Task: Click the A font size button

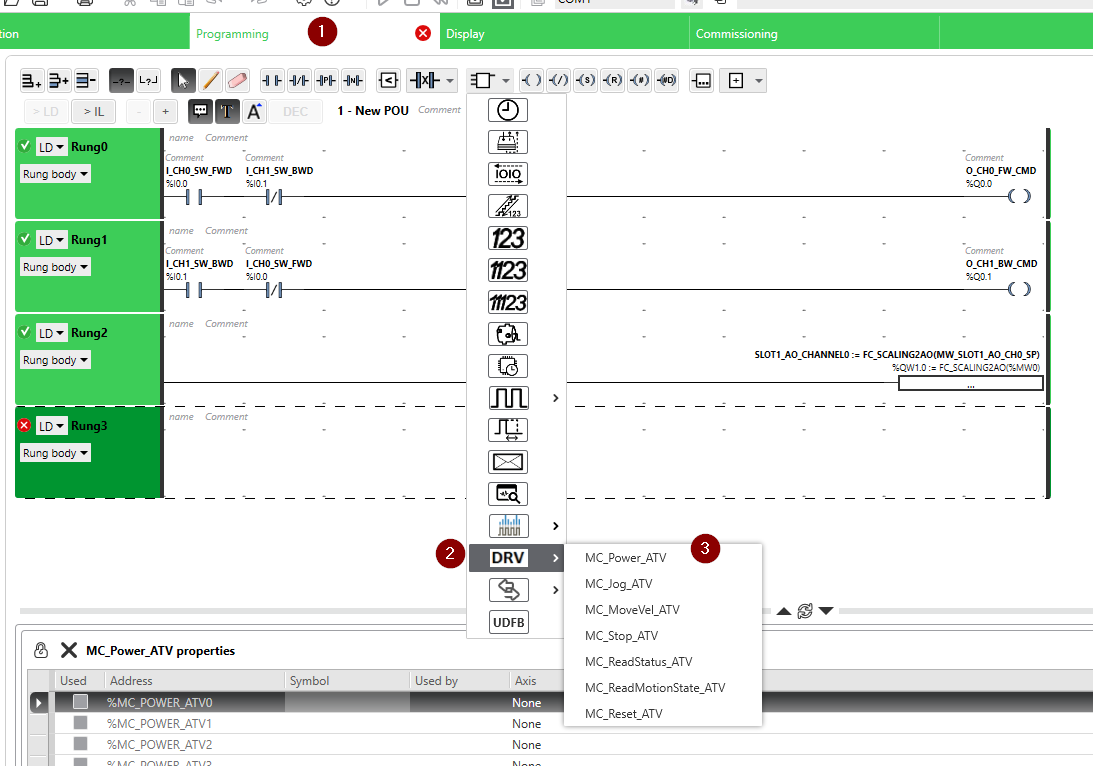Action: point(254,112)
